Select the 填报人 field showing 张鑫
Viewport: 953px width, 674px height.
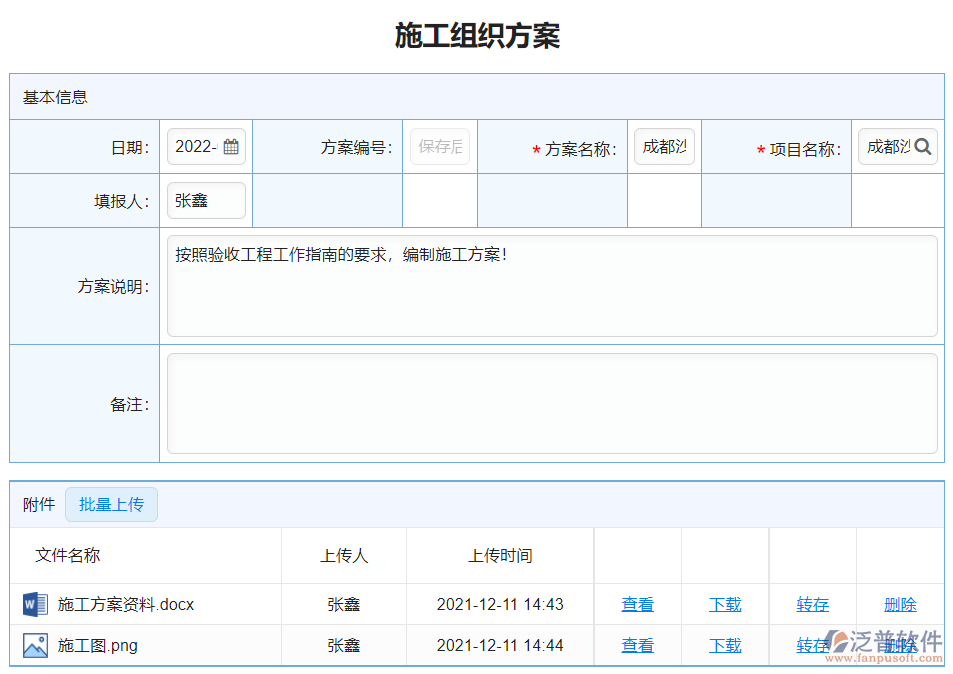206,200
